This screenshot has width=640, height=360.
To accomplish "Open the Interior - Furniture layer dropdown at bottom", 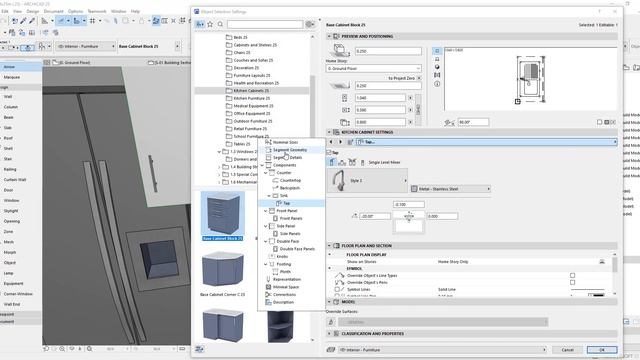I will click(442, 350).
